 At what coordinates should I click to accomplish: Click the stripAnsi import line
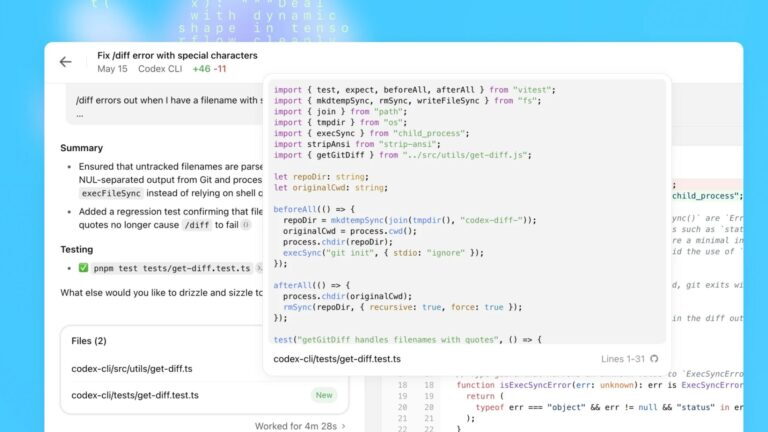click(357, 144)
